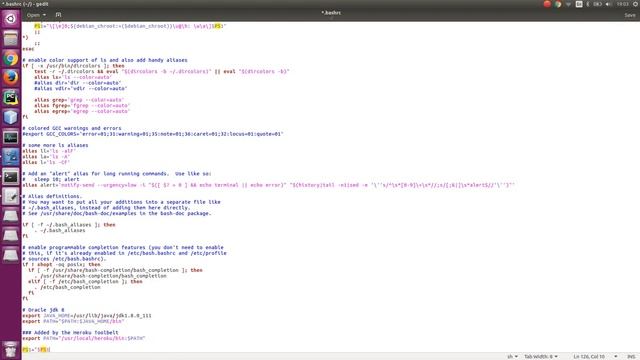Open the Files manager in the dock
Viewport: 640px width, 360px height.
tap(11, 39)
